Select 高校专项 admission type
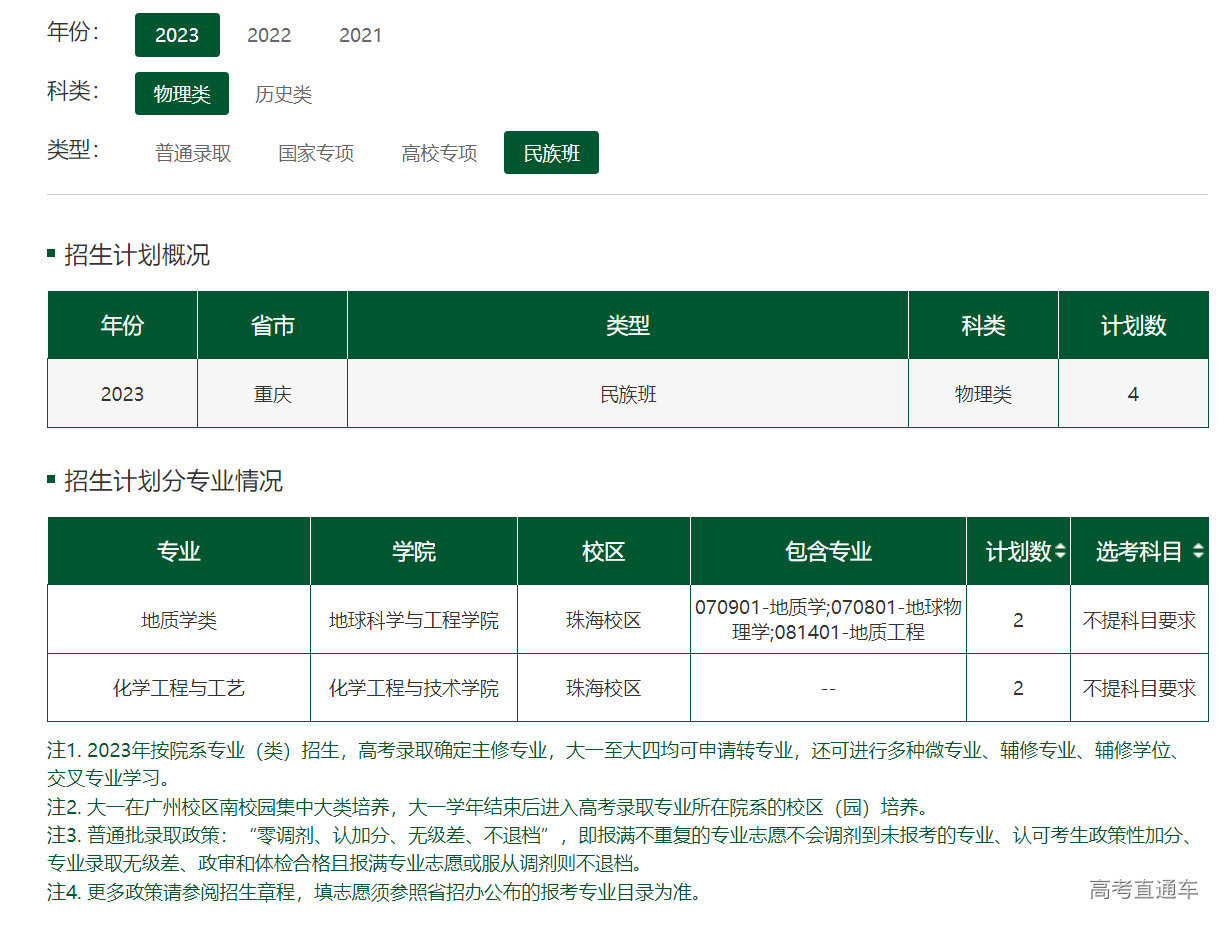The width and height of the screenshot is (1227, 929). click(439, 153)
